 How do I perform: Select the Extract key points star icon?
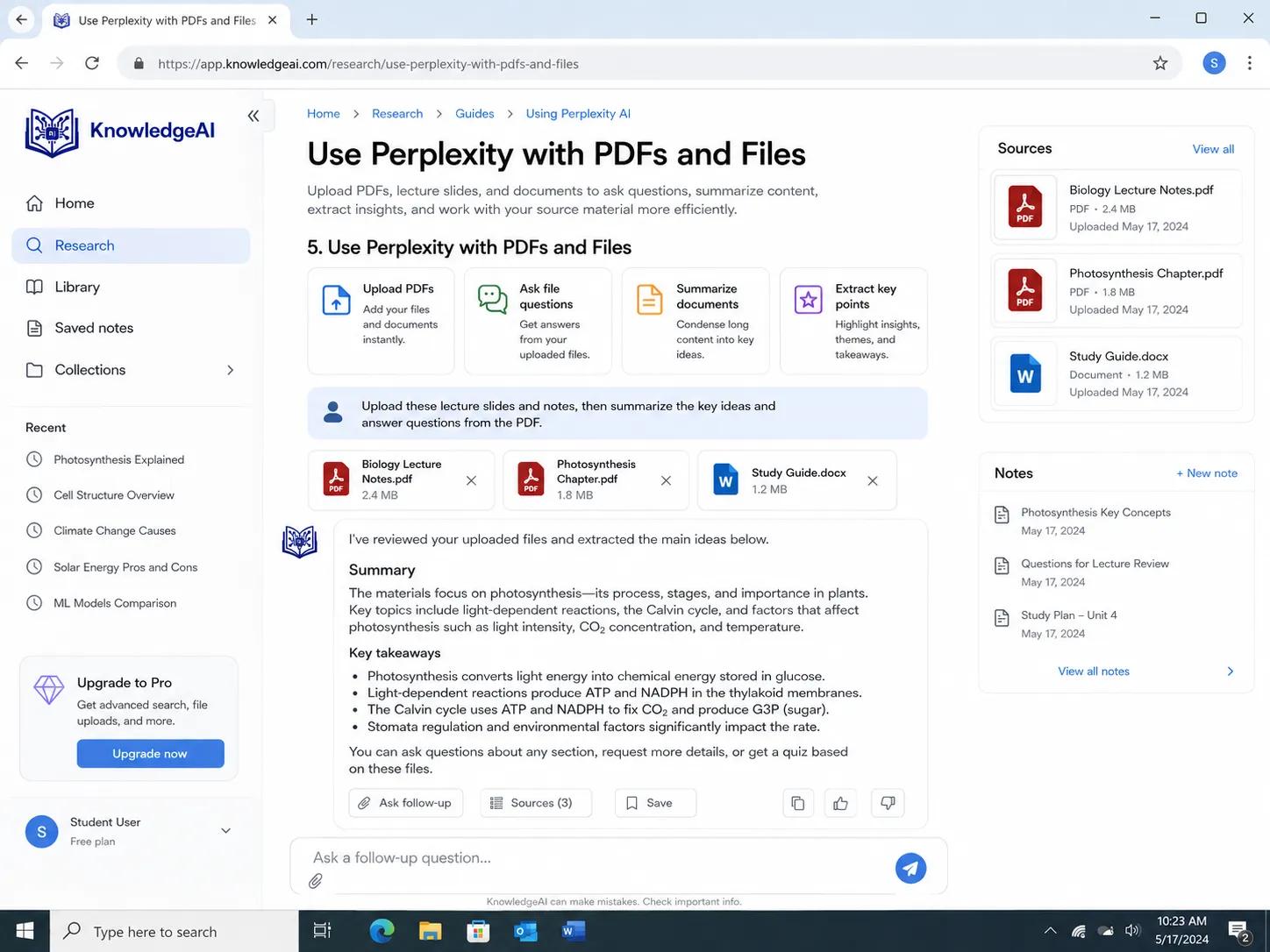pos(808,300)
